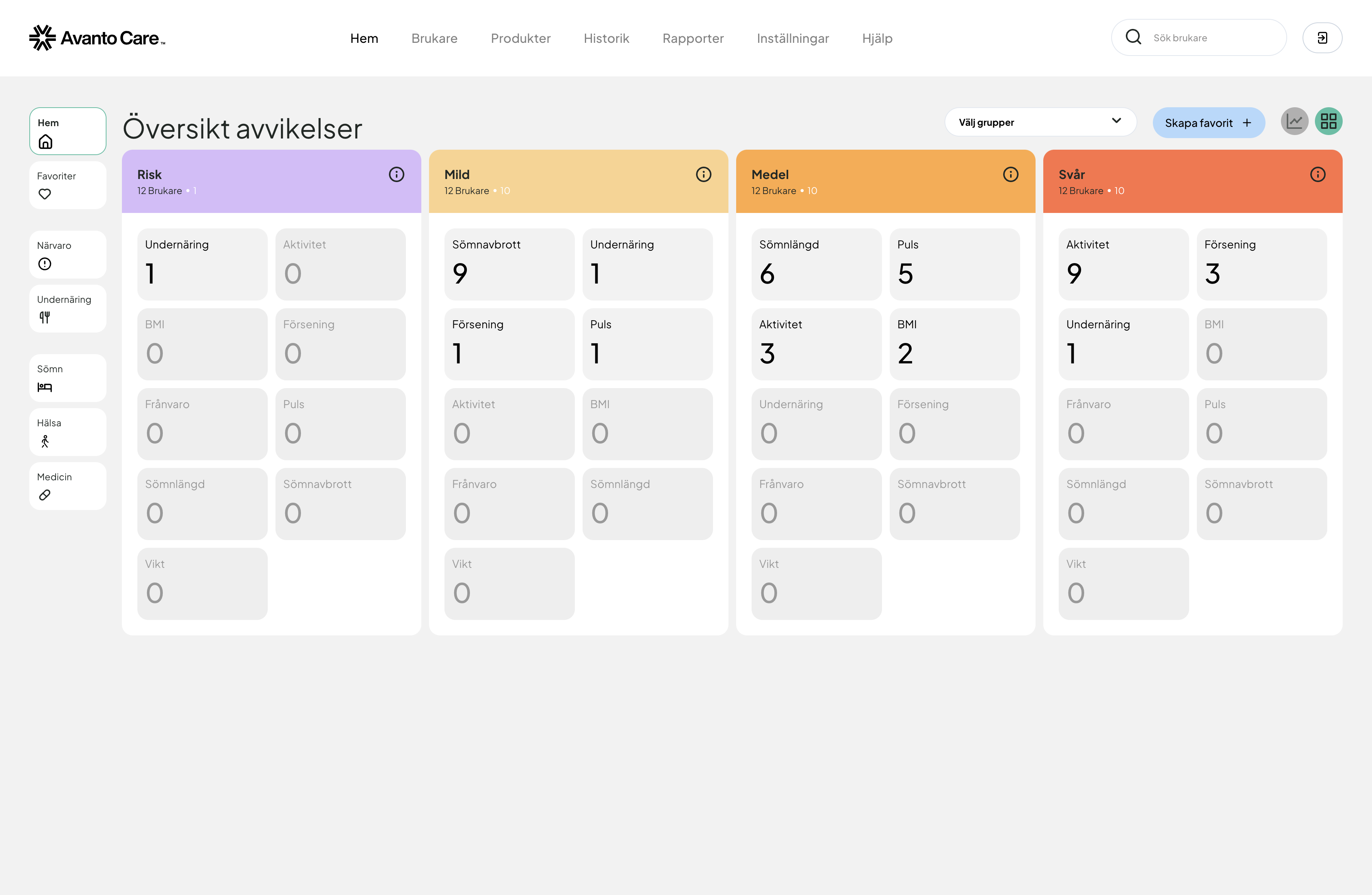Open Puls card showing 1 in Mild
This screenshot has height=895, width=1372.
(647, 344)
